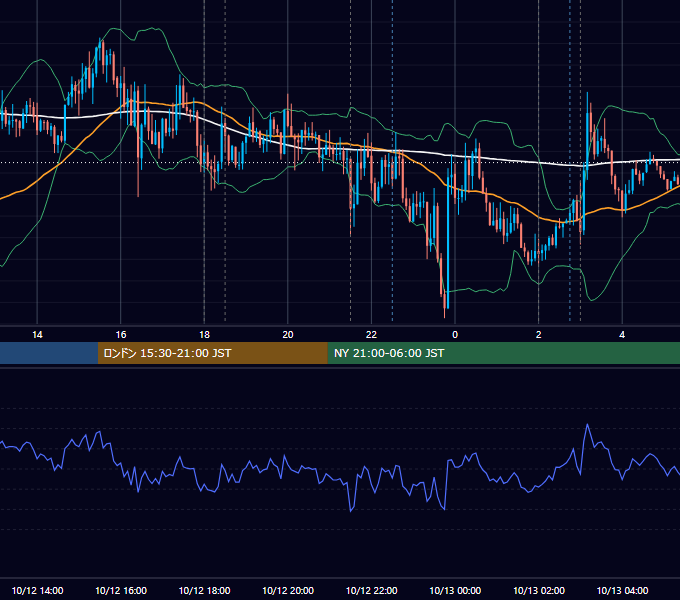The width and height of the screenshot is (680, 600).
Task: Click the "16" hour label on price chart axis
Action: [x=121, y=335]
